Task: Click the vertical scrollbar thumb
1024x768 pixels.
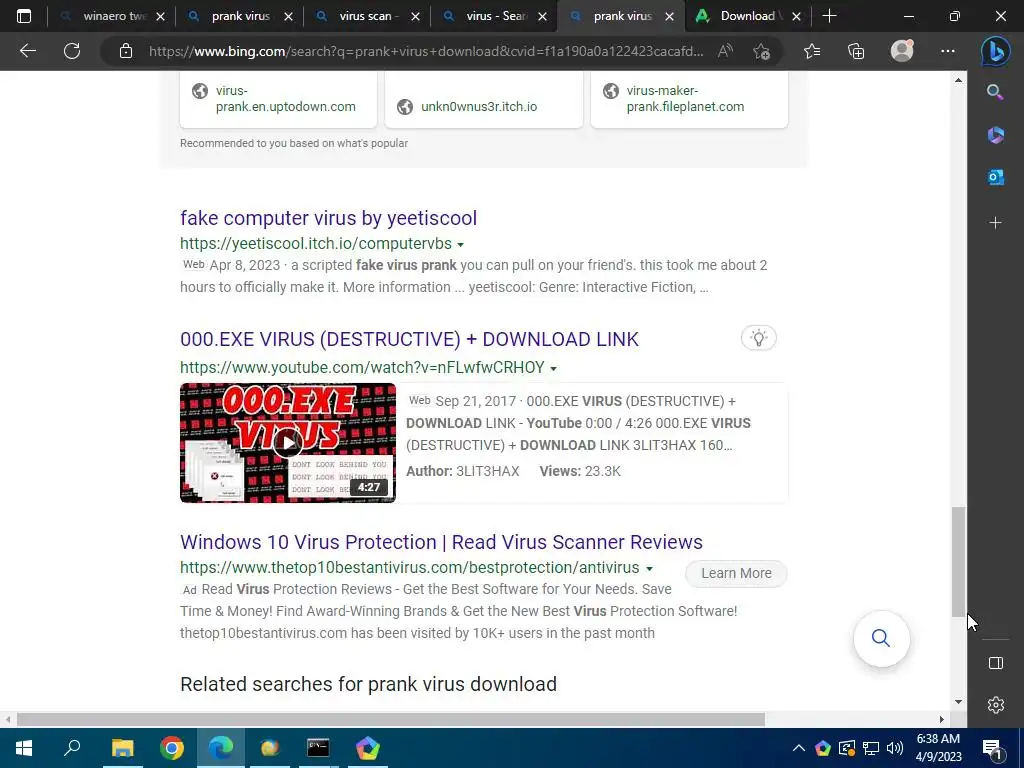Action: click(x=958, y=562)
